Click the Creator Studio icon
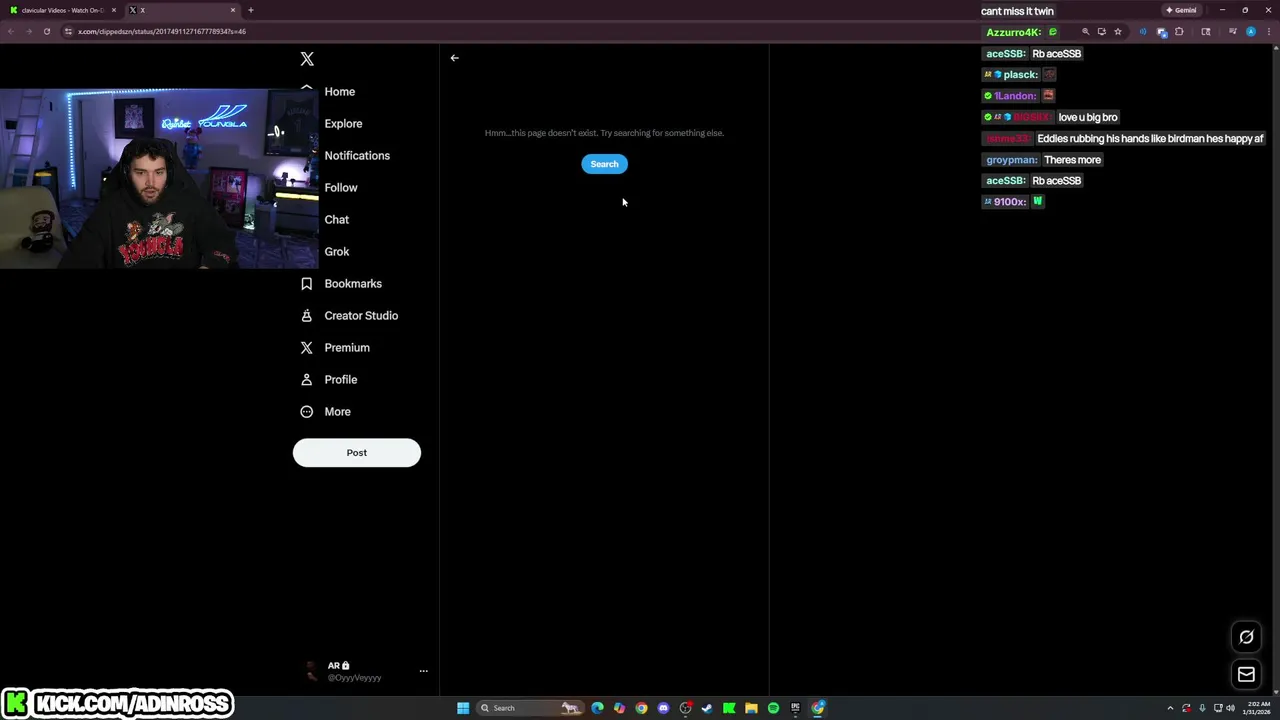Screen dimensions: 1280x720 (307, 316)
